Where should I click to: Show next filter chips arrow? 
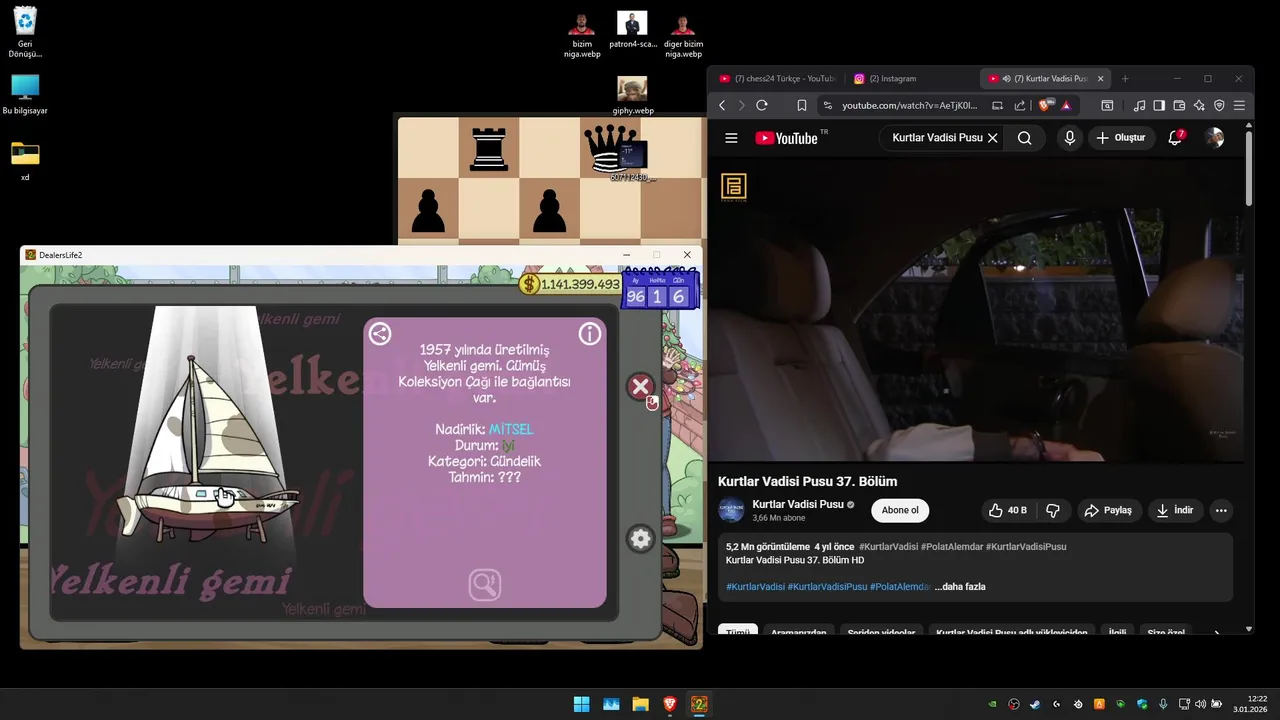coord(1217,633)
